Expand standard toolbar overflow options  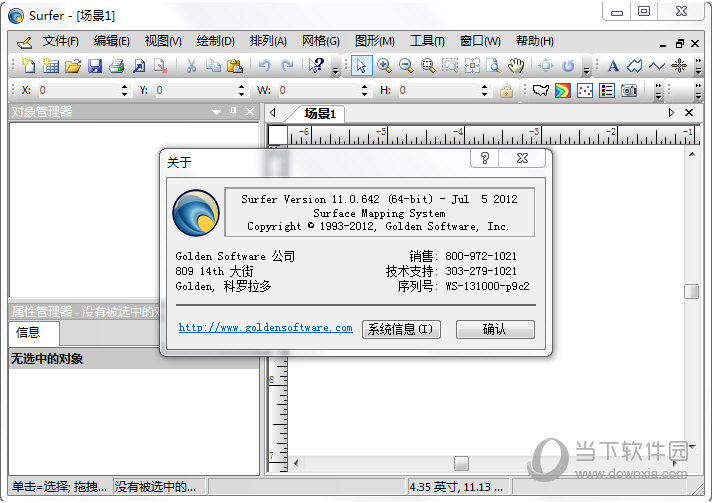point(336,70)
